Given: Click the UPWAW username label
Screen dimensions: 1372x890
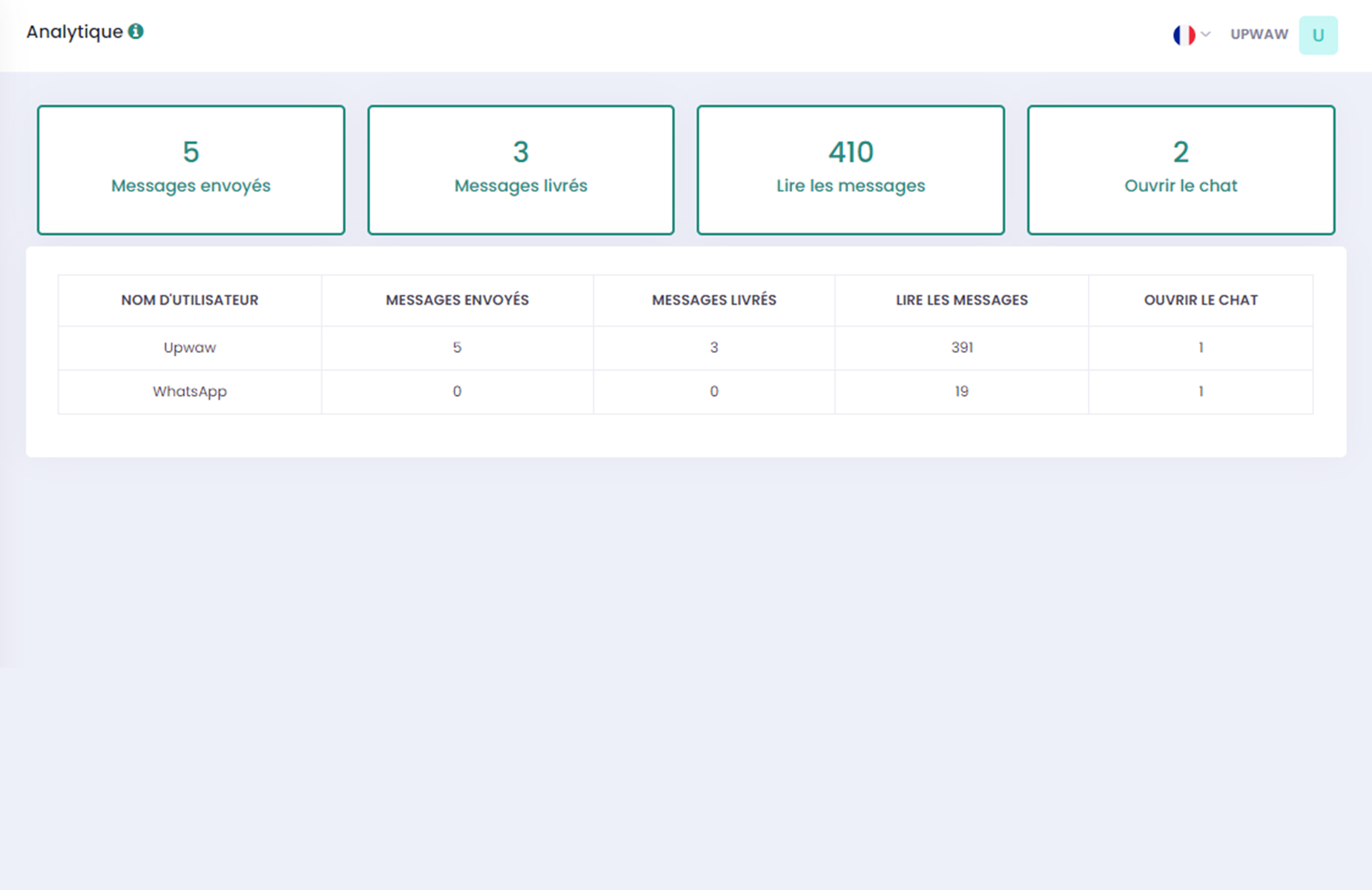Looking at the screenshot, I should (x=1259, y=34).
